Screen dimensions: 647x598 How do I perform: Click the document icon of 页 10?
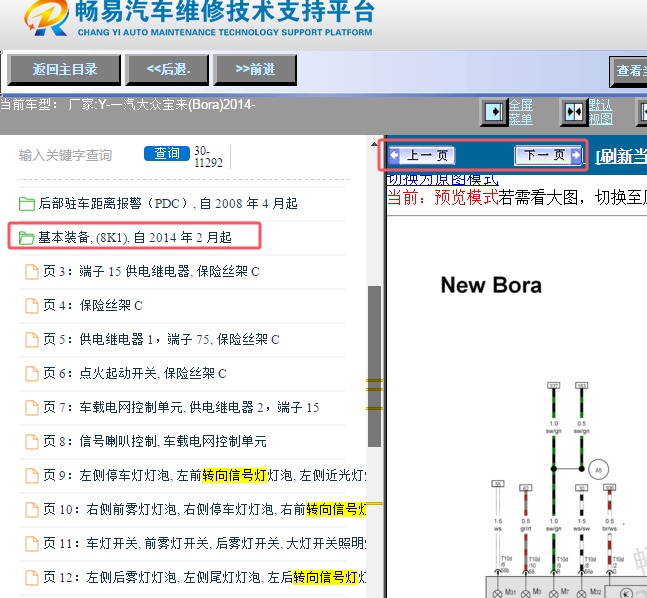(32, 510)
